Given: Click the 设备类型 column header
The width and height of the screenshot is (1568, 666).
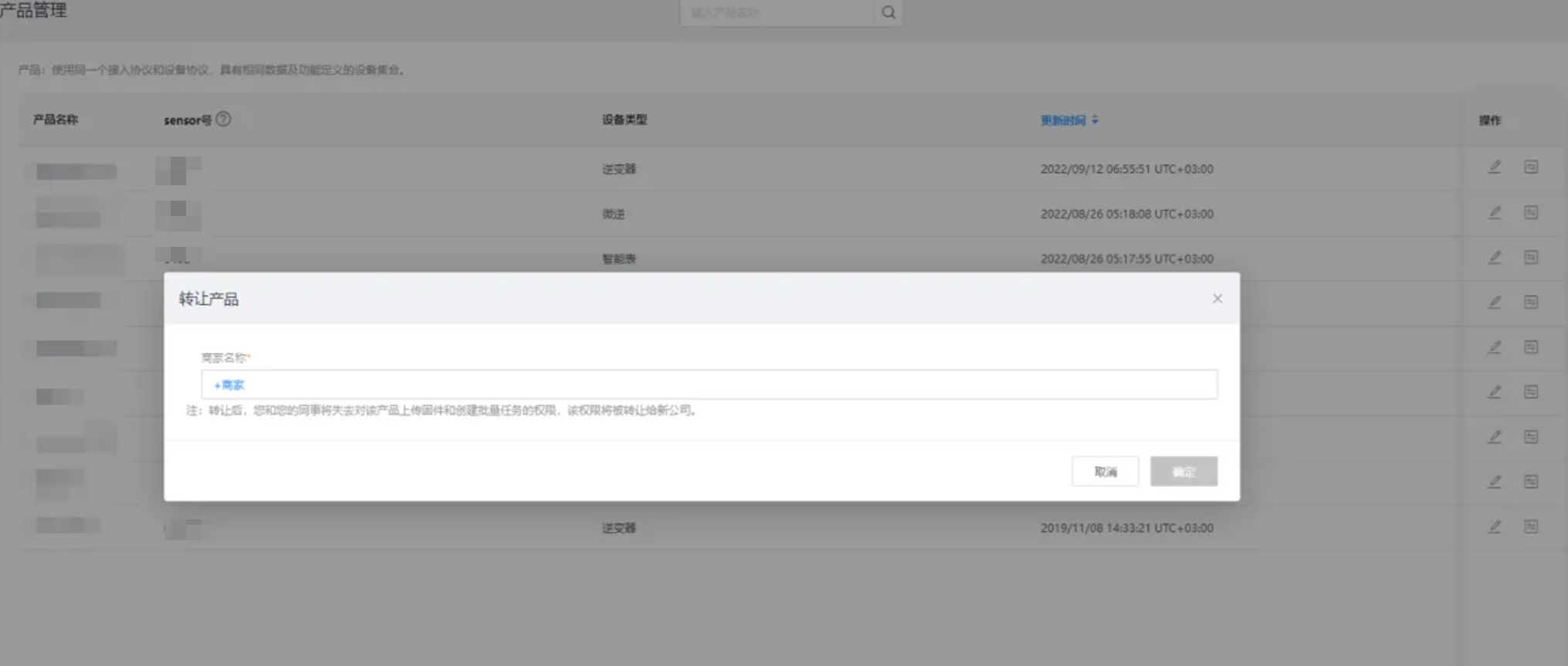Looking at the screenshot, I should 624,120.
